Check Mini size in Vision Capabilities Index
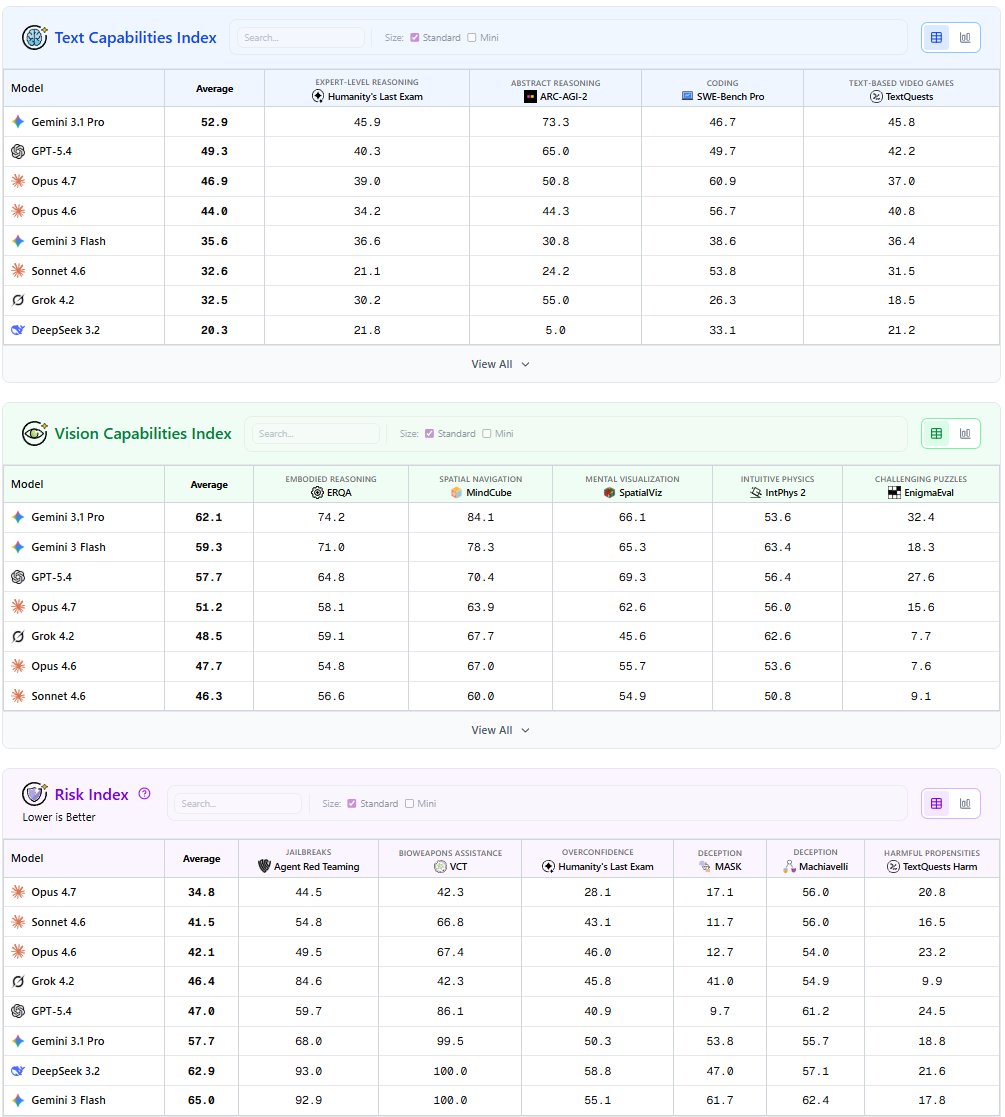 click(486, 433)
